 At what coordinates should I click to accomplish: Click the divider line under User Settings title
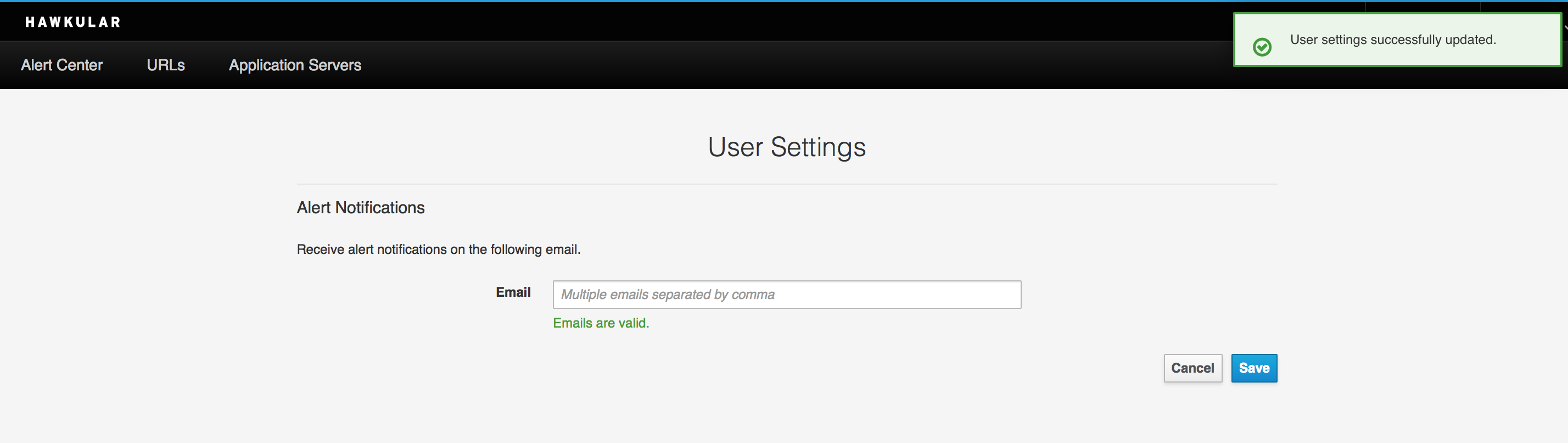coord(786,184)
